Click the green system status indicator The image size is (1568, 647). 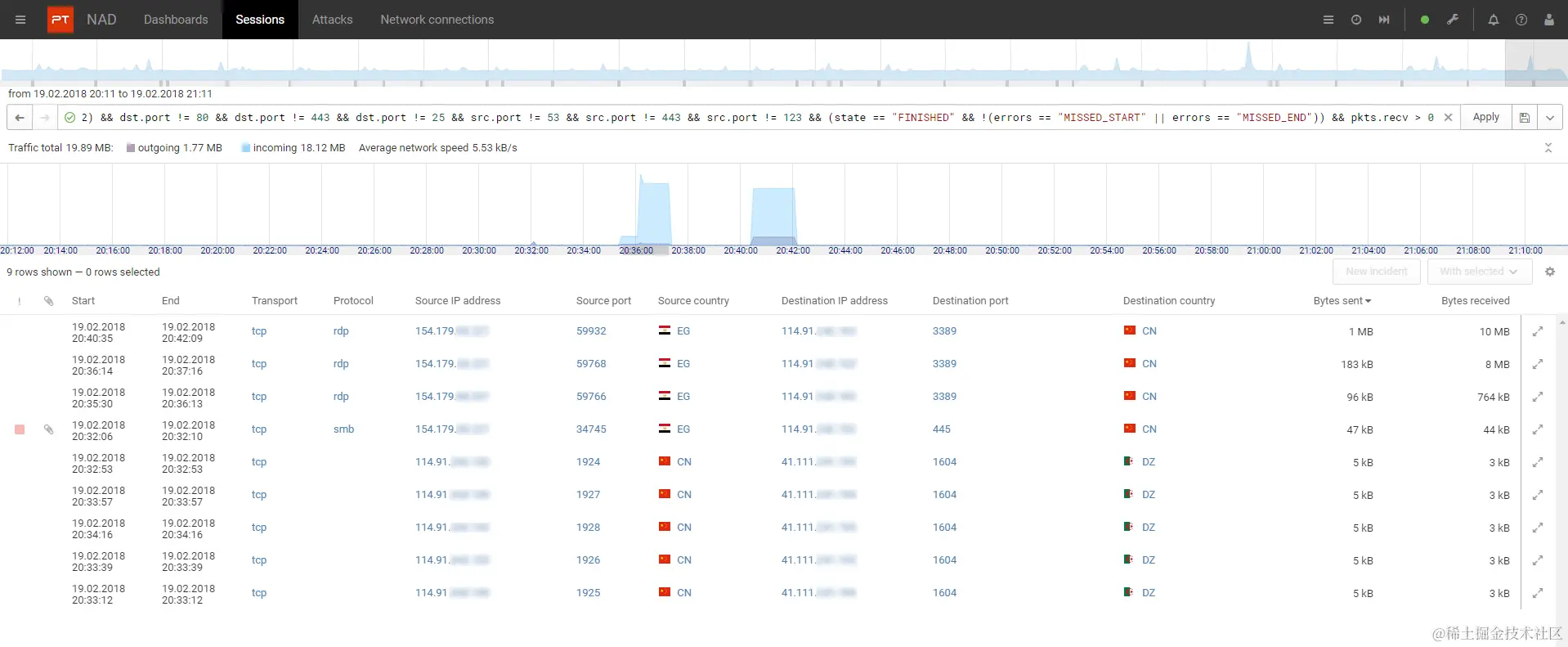tap(1425, 20)
